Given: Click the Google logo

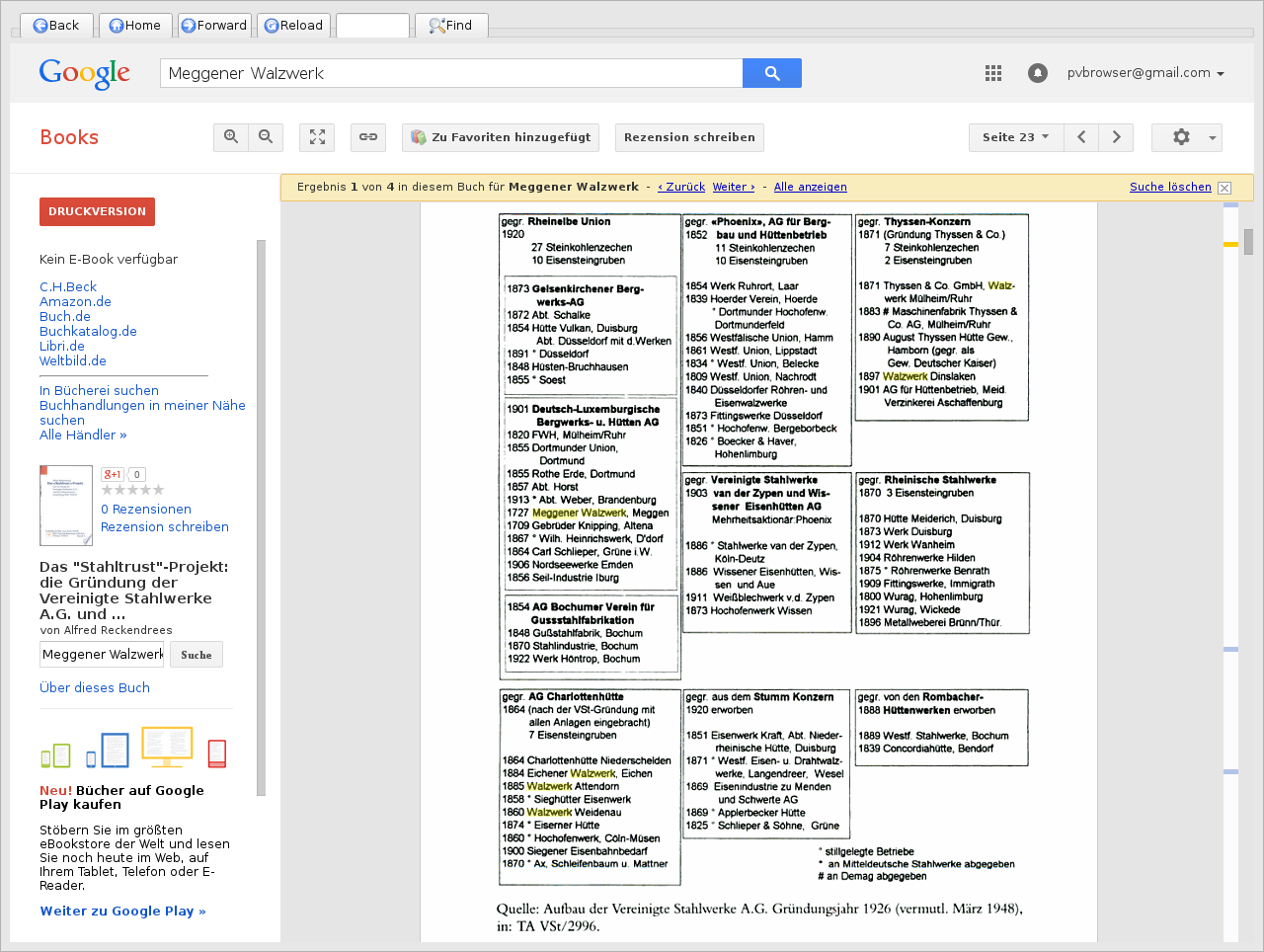Looking at the screenshot, I should (x=85, y=73).
